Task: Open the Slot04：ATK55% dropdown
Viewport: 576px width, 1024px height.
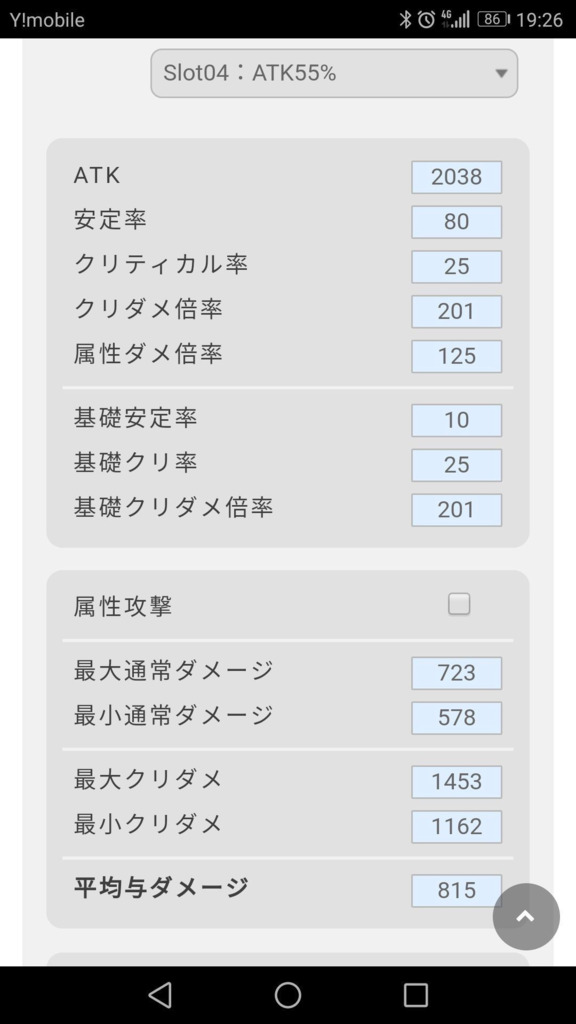Action: pyautogui.click(x=334, y=73)
